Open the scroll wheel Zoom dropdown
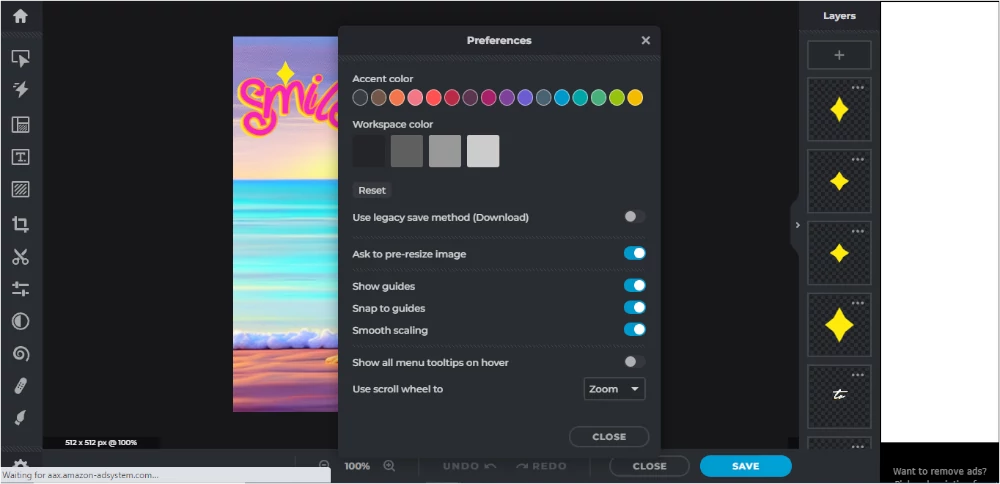The image size is (1000, 484). [615, 389]
